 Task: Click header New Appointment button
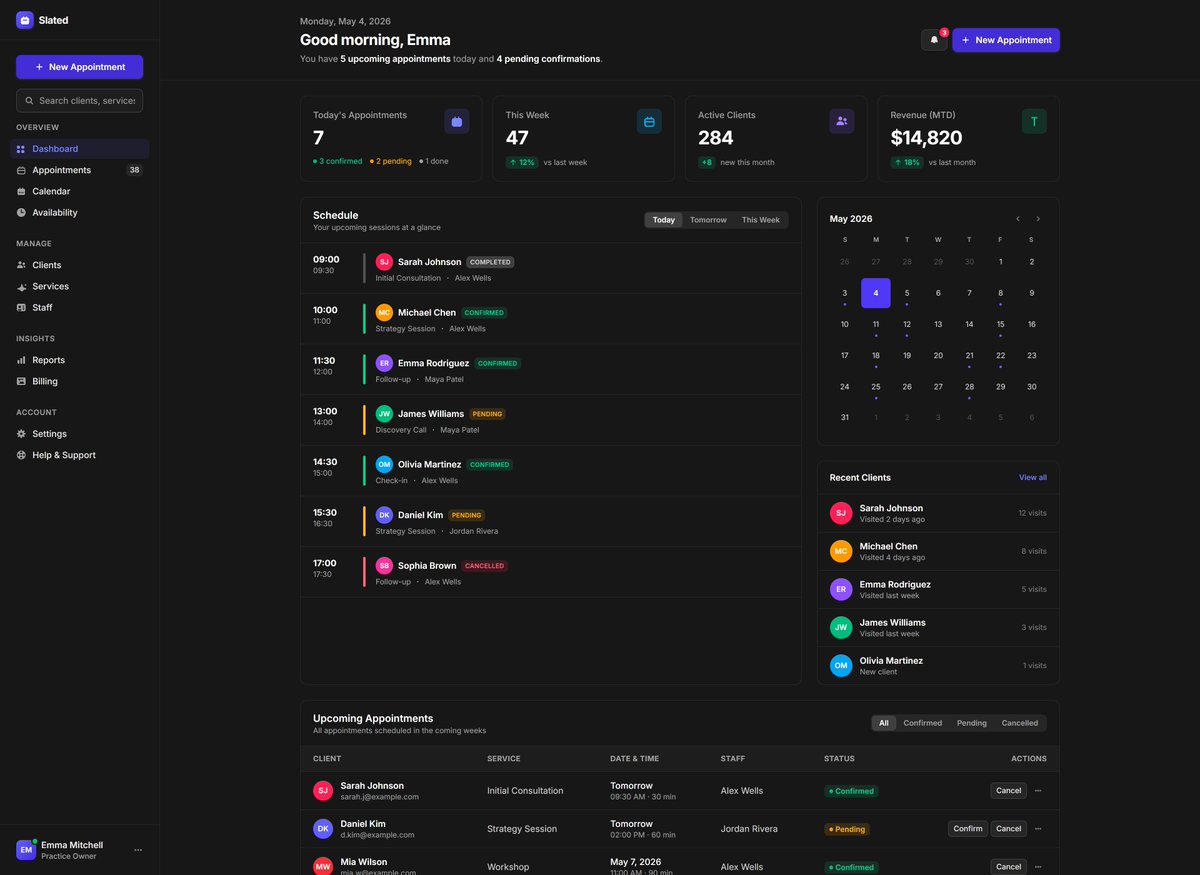[1006, 40]
